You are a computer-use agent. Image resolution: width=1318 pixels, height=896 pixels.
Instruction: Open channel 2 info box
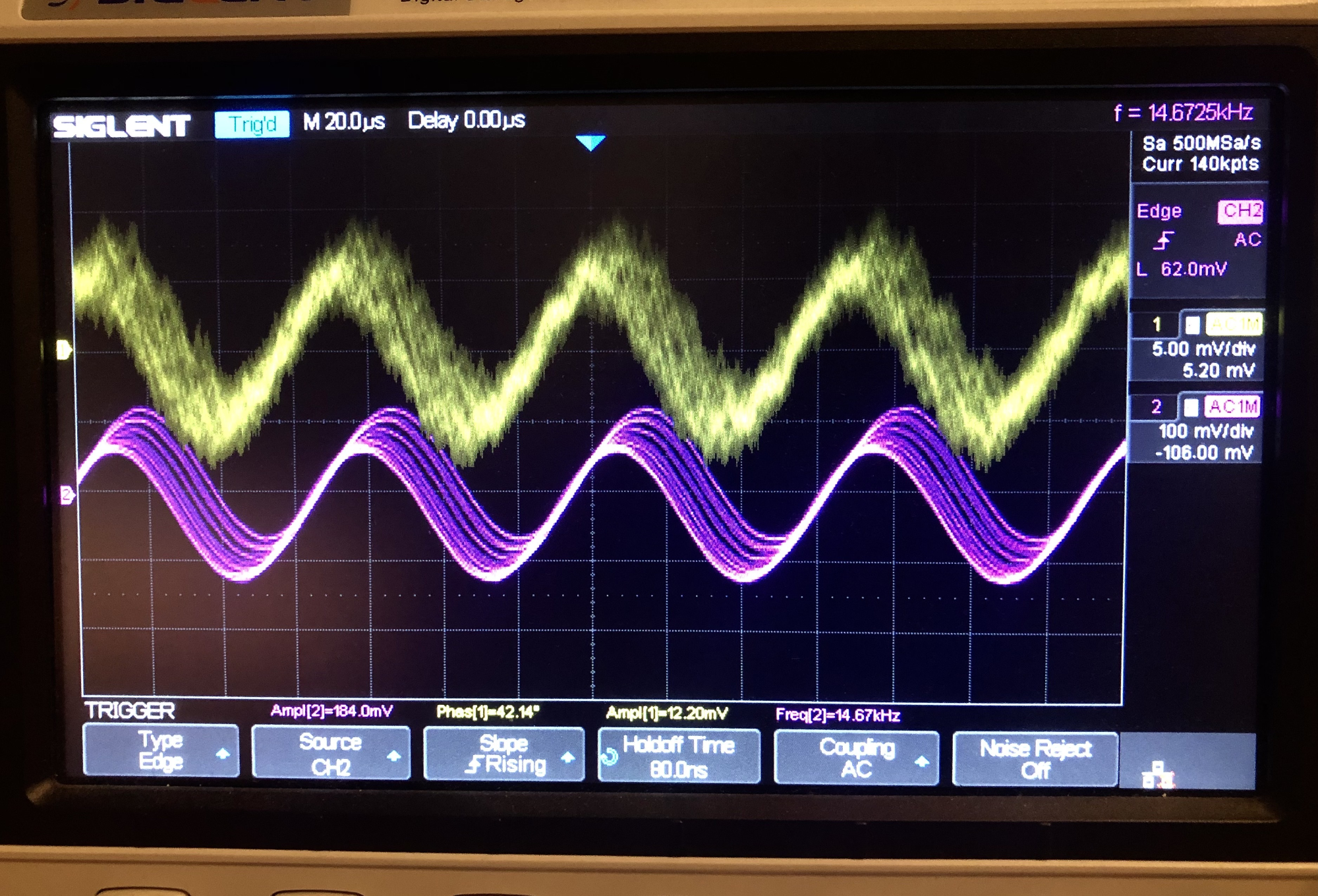[1196, 429]
